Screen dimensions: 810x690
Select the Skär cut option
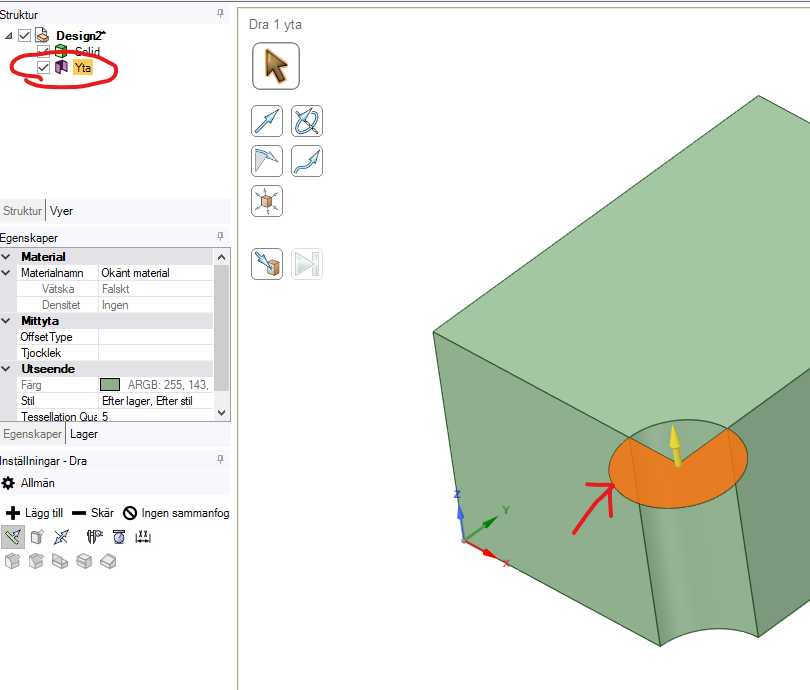point(92,513)
